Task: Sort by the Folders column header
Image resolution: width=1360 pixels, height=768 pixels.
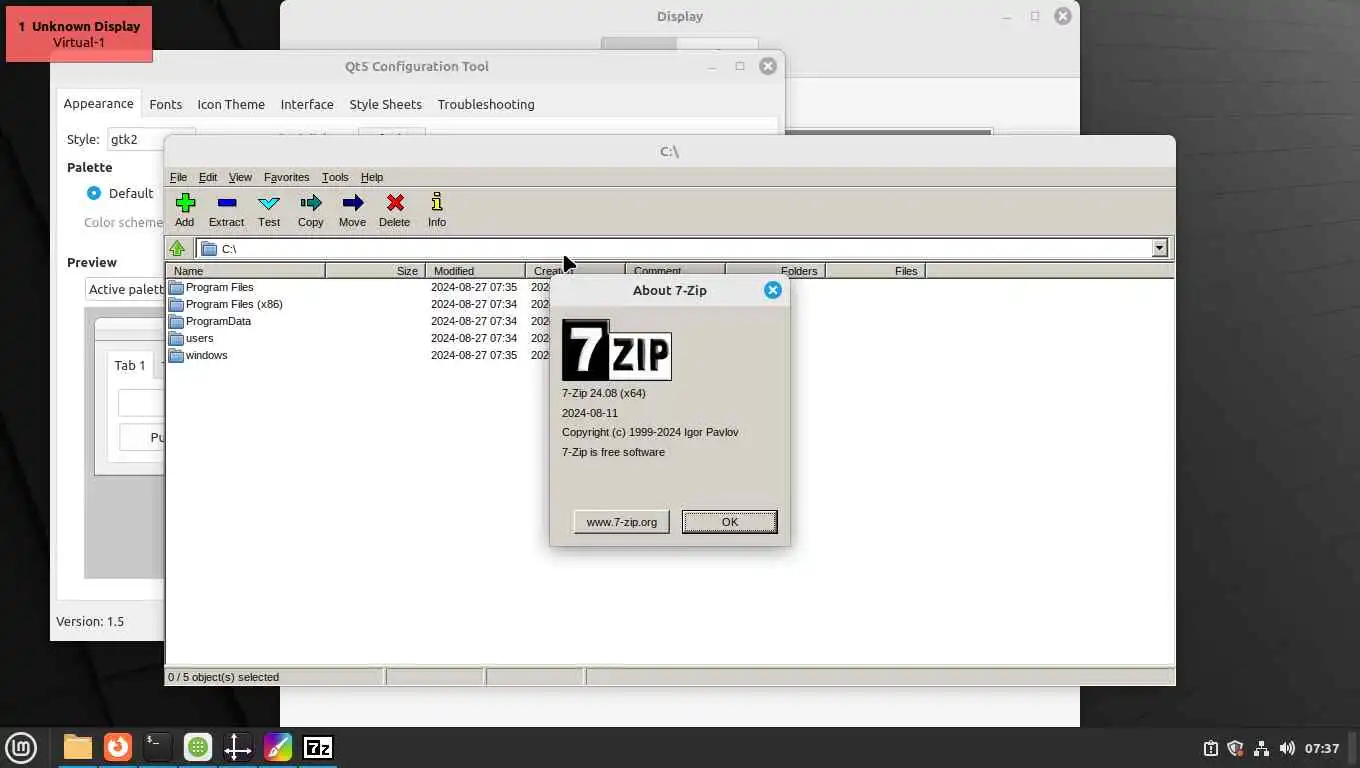Action: click(x=776, y=271)
